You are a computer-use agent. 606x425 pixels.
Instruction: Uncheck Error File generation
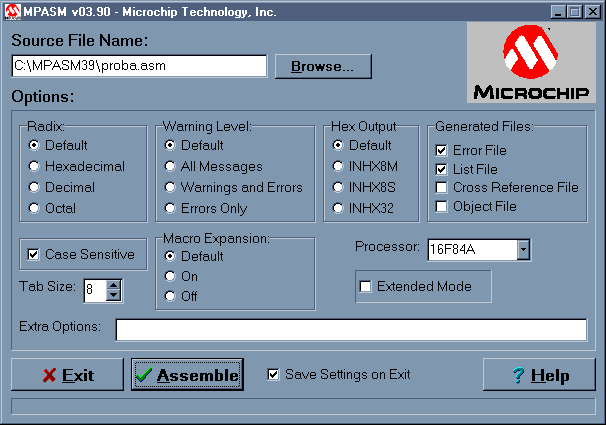pos(441,150)
